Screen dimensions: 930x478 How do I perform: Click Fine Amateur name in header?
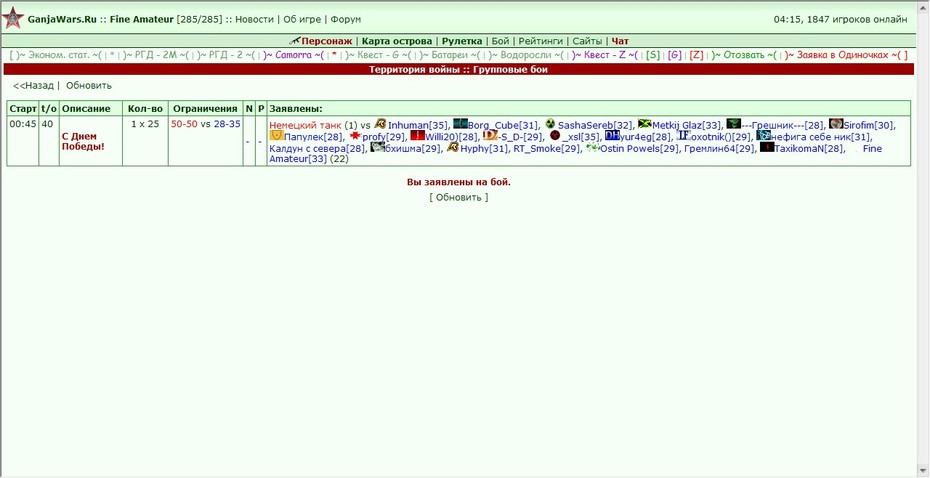(142, 20)
